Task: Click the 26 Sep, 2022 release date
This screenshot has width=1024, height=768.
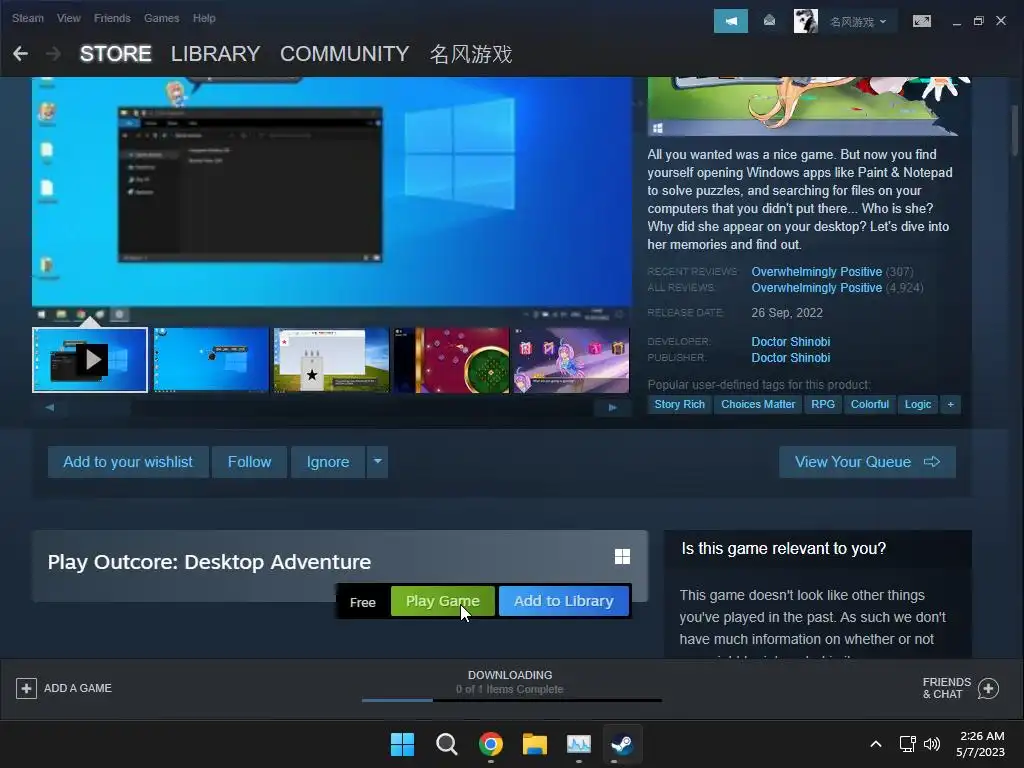Action: point(787,313)
